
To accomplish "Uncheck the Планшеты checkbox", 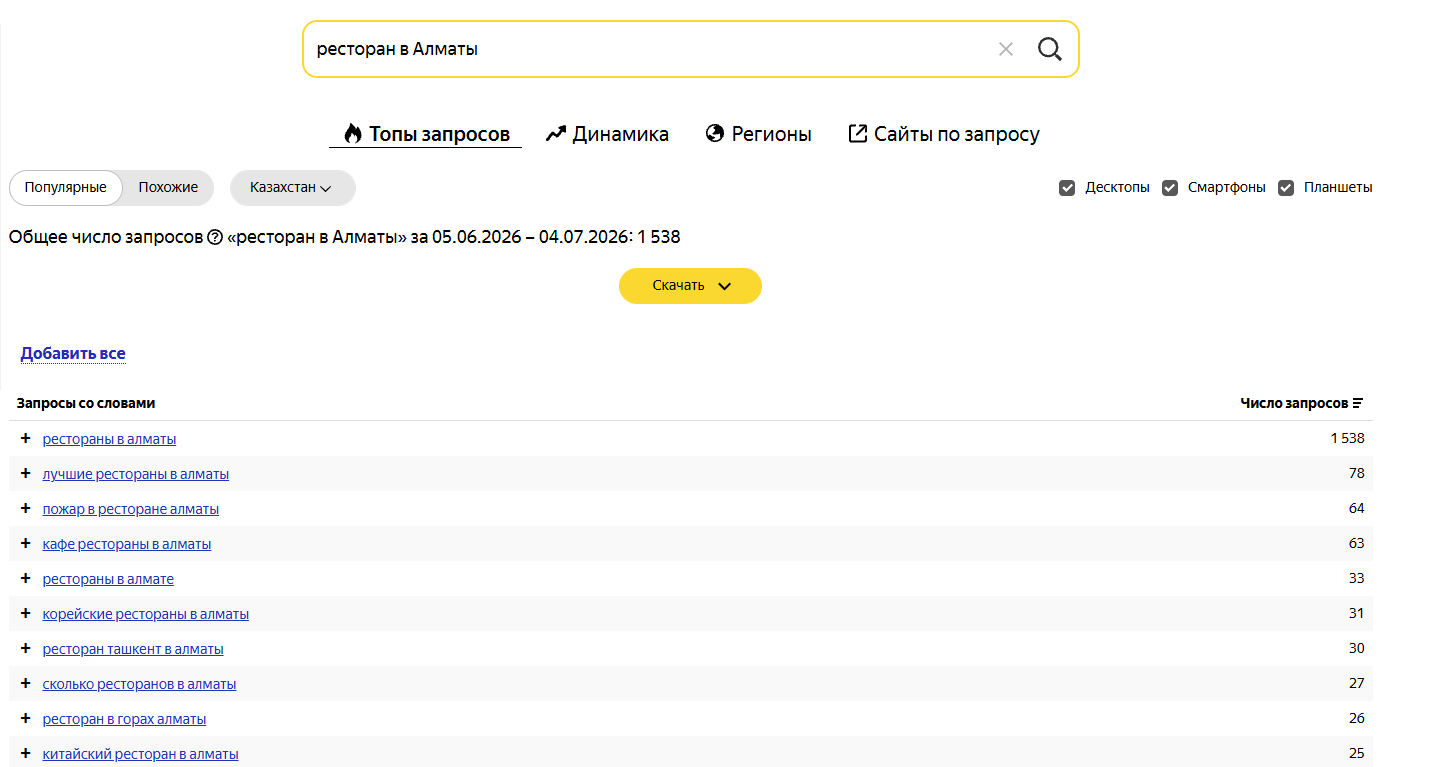I will coord(1286,188).
